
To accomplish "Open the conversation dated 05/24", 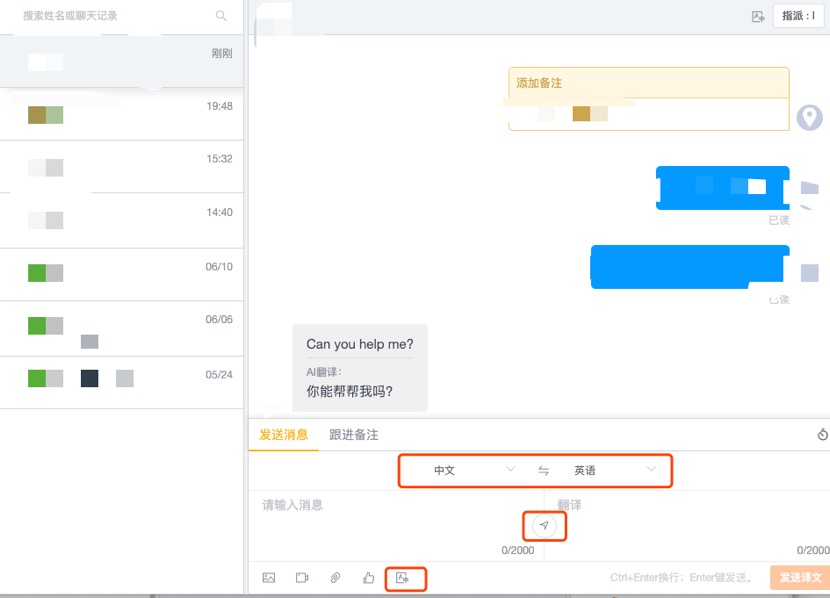I will 121,383.
